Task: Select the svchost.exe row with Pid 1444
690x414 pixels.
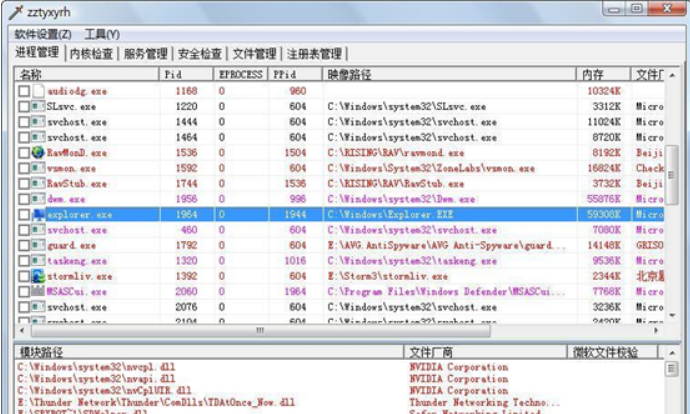Action: [339, 122]
